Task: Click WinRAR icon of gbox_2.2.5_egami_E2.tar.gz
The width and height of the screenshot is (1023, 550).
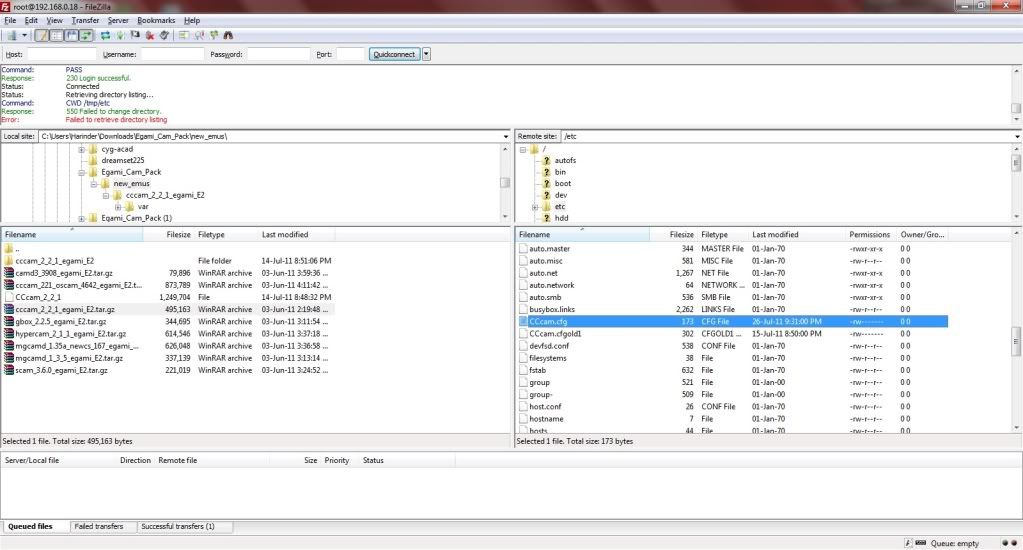Action: pos(8,322)
